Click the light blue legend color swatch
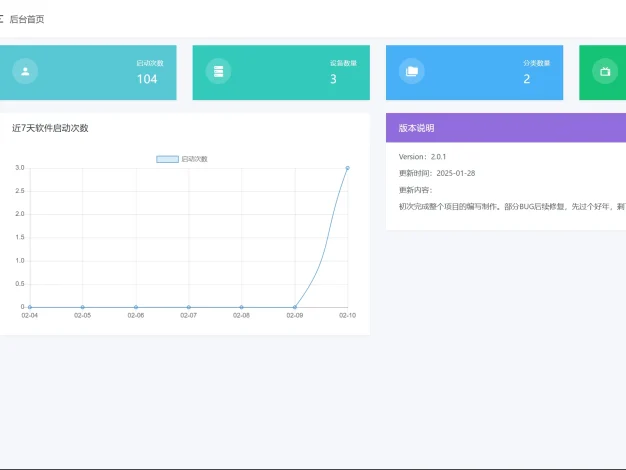Image resolution: width=626 pixels, height=470 pixels. pos(168,159)
